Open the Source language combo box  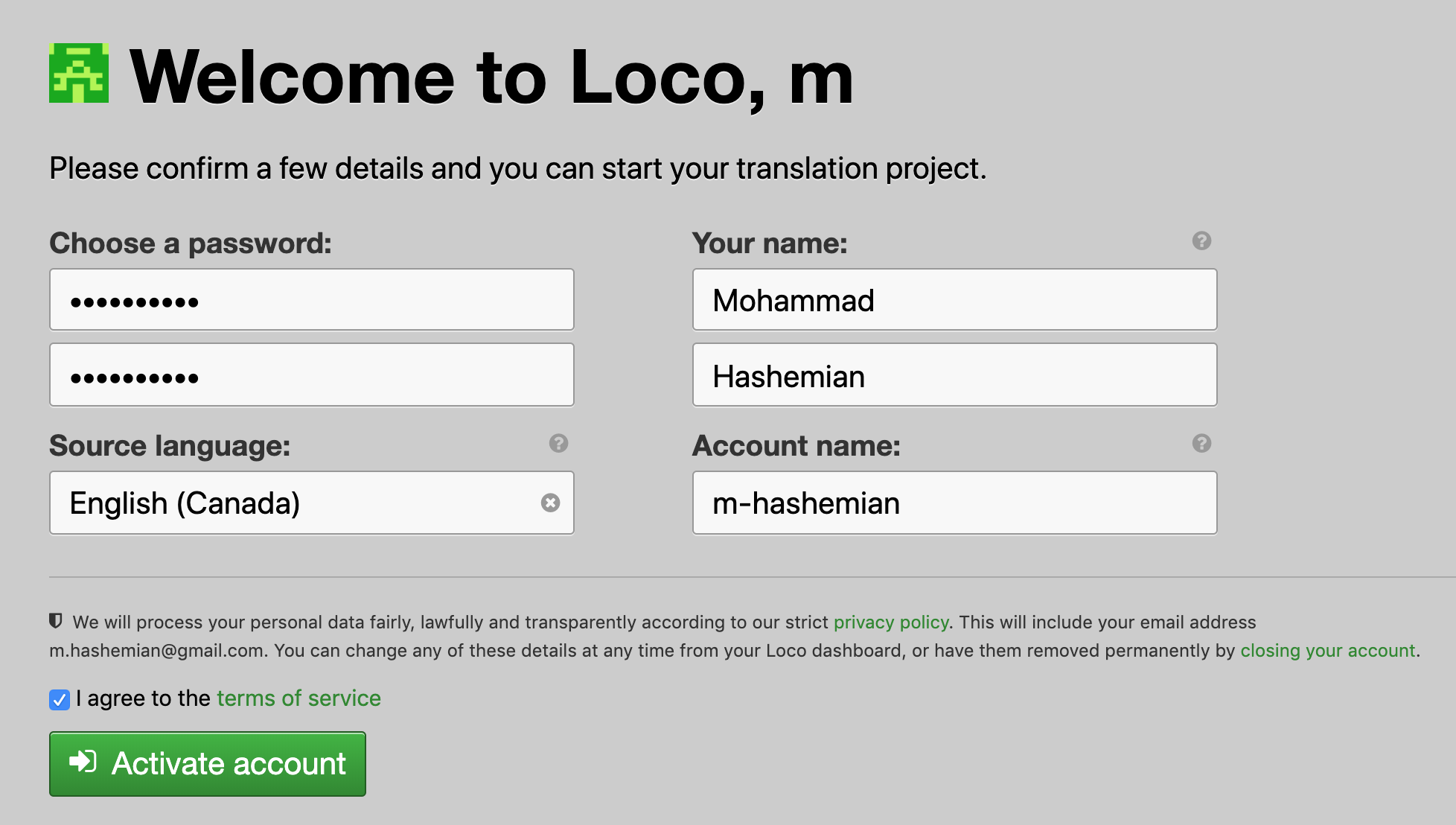298,503
